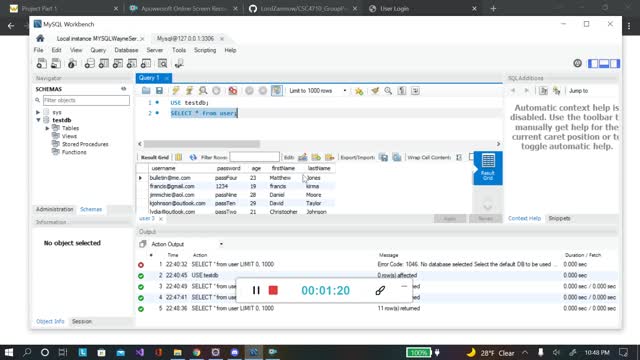The width and height of the screenshot is (640, 360).
Task: Toggle continue-on-error icon in the query toolbar
Action: point(233,91)
